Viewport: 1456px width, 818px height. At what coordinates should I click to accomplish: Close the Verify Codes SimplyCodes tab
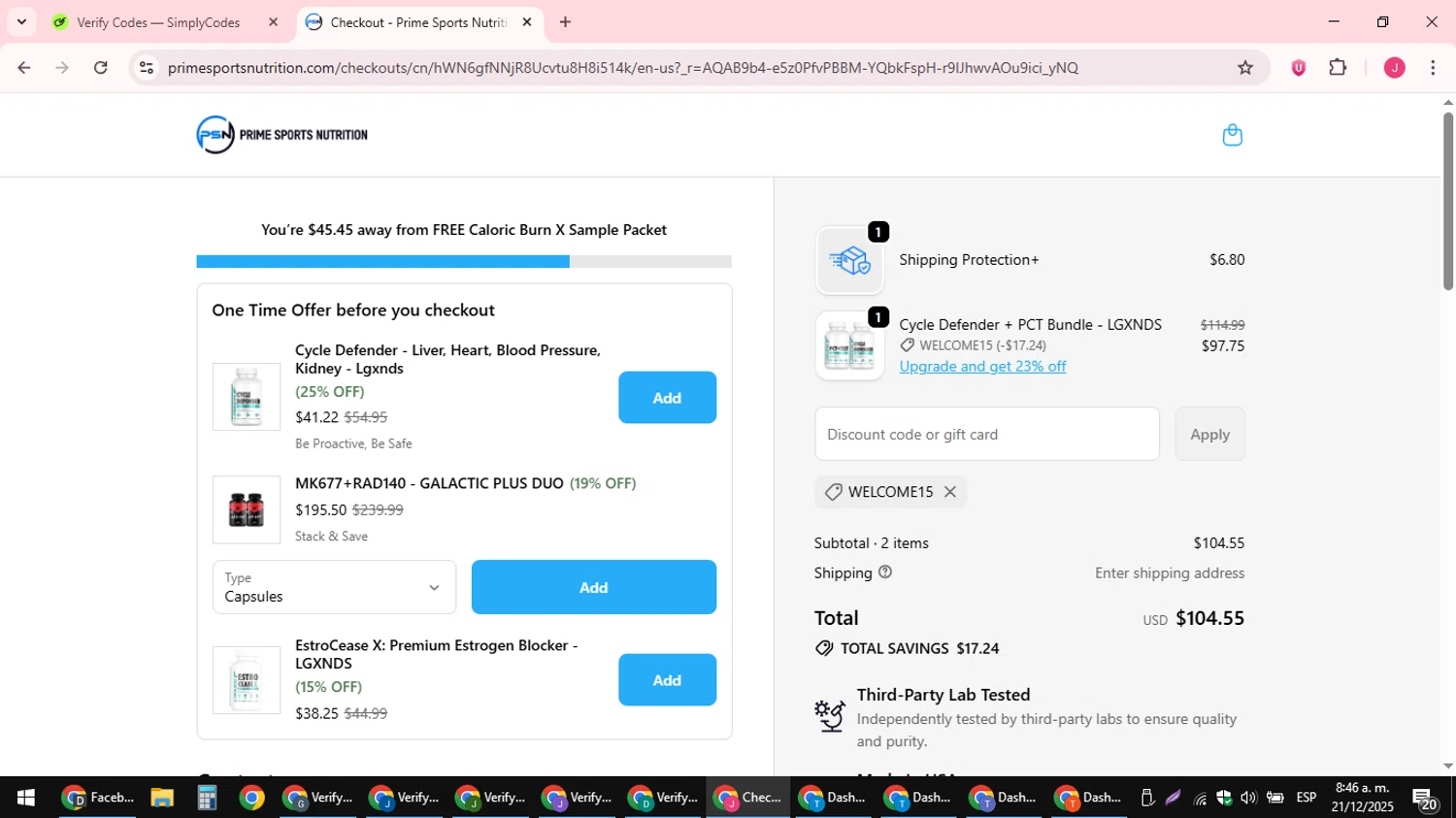tap(273, 22)
